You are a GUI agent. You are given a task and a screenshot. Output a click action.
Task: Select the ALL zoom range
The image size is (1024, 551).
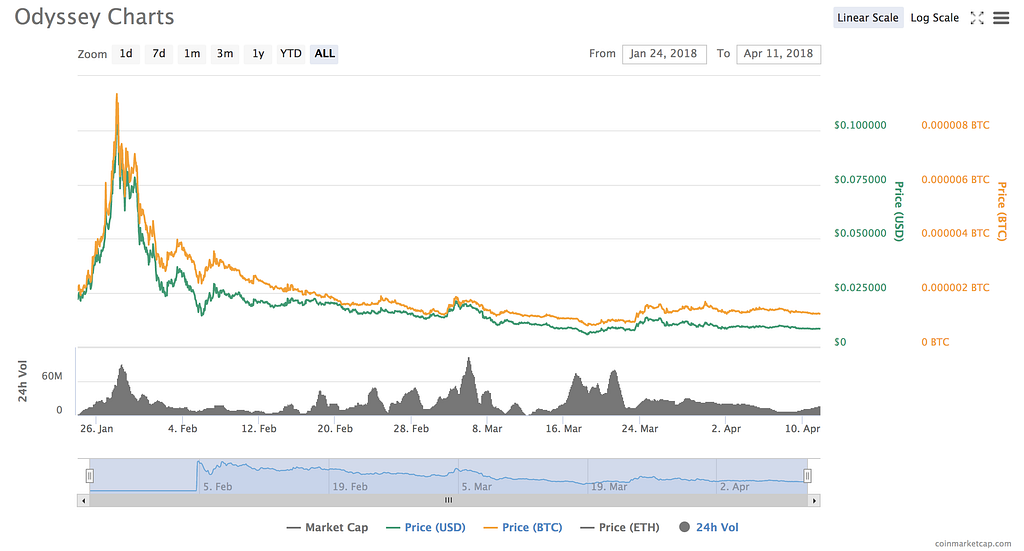pyautogui.click(x=325, y=54)
